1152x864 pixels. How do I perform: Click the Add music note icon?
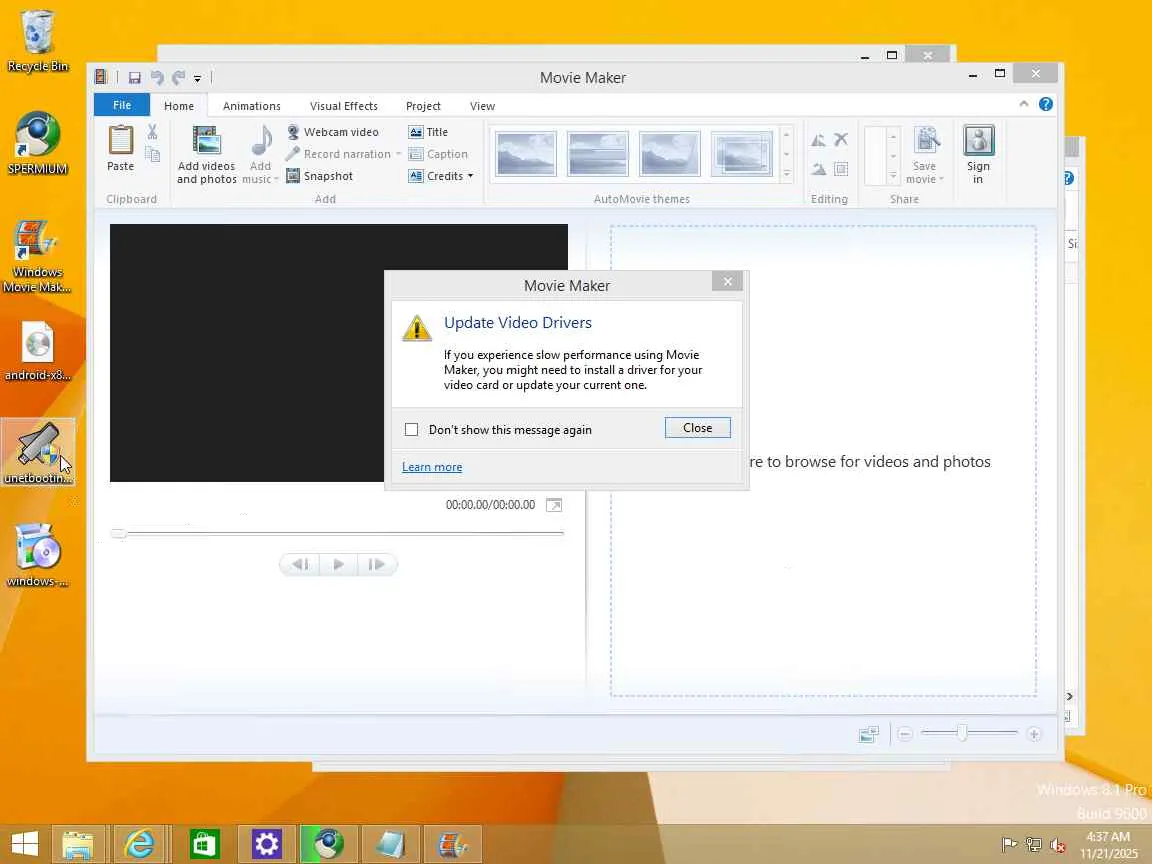261,140
